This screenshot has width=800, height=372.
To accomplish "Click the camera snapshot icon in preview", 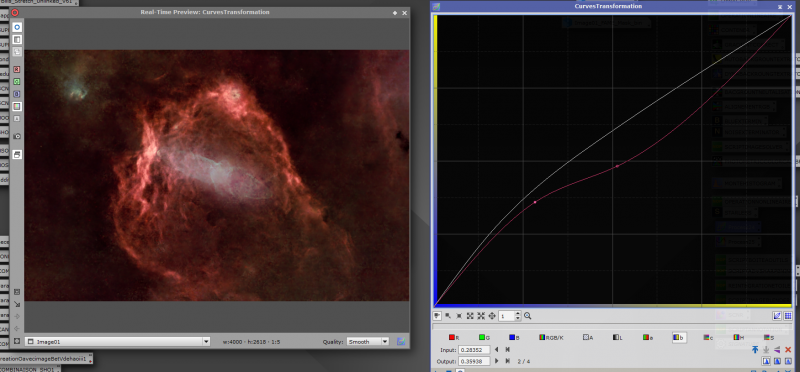I will click(x=17, y=136).
